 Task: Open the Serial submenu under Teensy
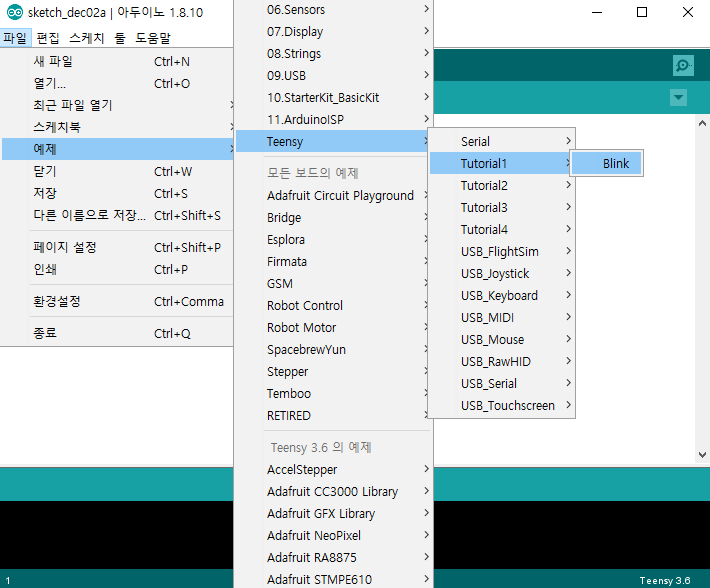coord(502,141)
